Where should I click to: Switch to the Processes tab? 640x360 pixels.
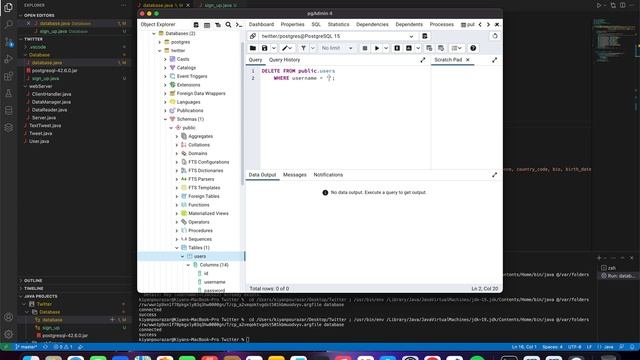[x=442, y=24]
